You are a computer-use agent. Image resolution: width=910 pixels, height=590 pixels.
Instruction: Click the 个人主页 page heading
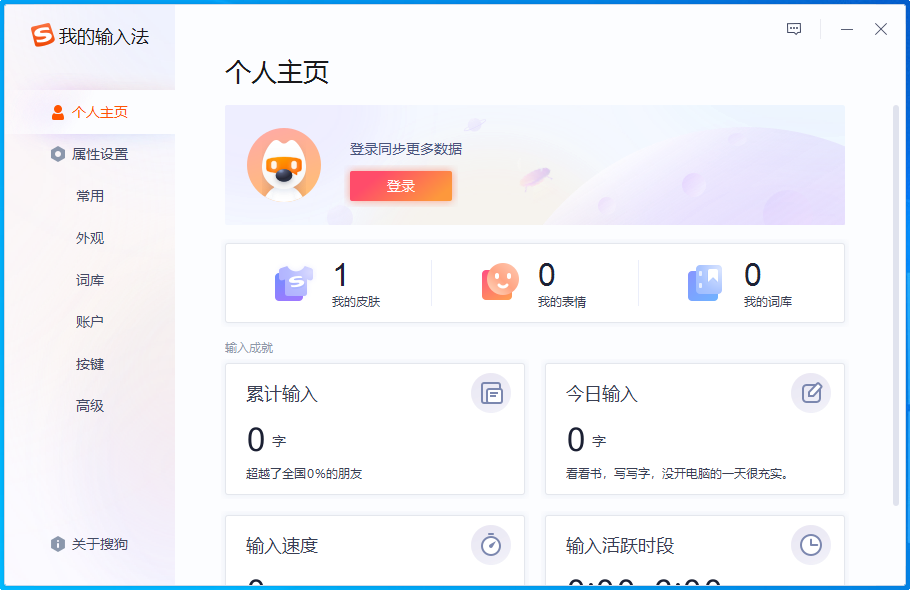(277, 73)
